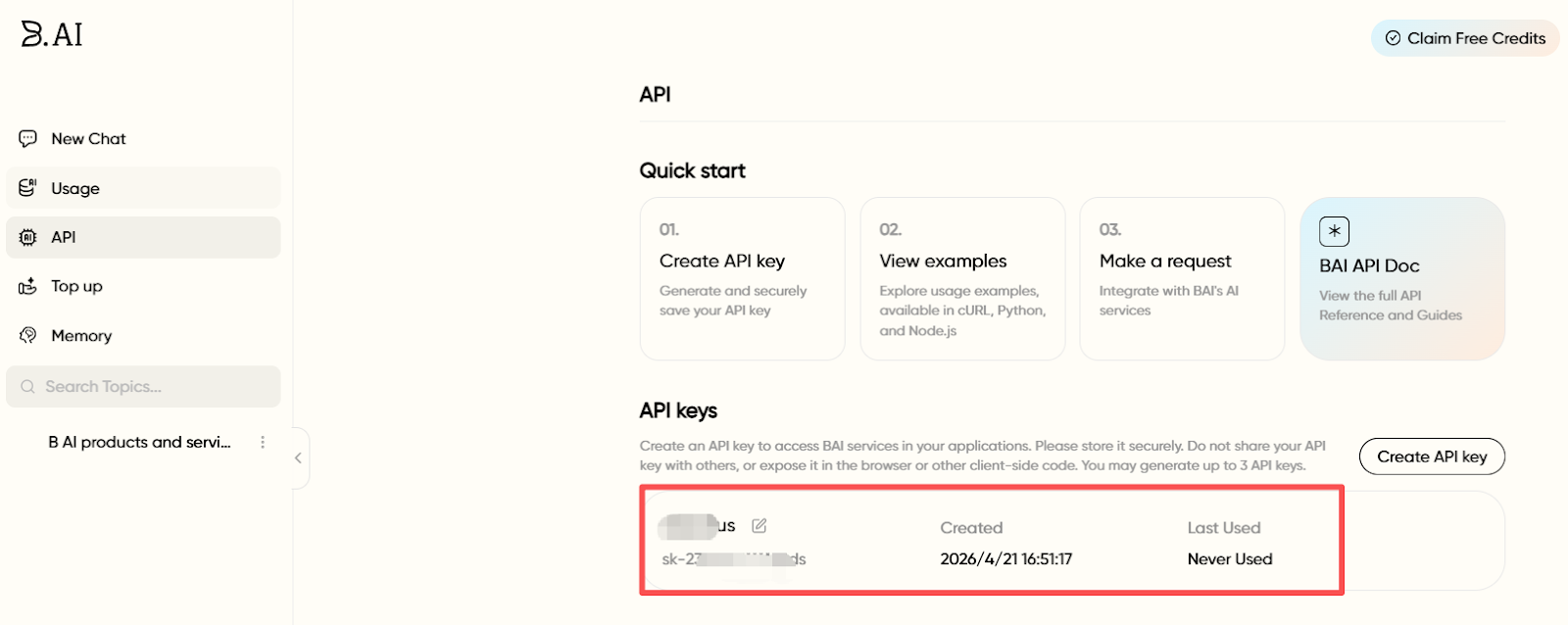Select the View examples quick start card
This screenshot has width=1568, height=625.
click(x=962, y=279)
